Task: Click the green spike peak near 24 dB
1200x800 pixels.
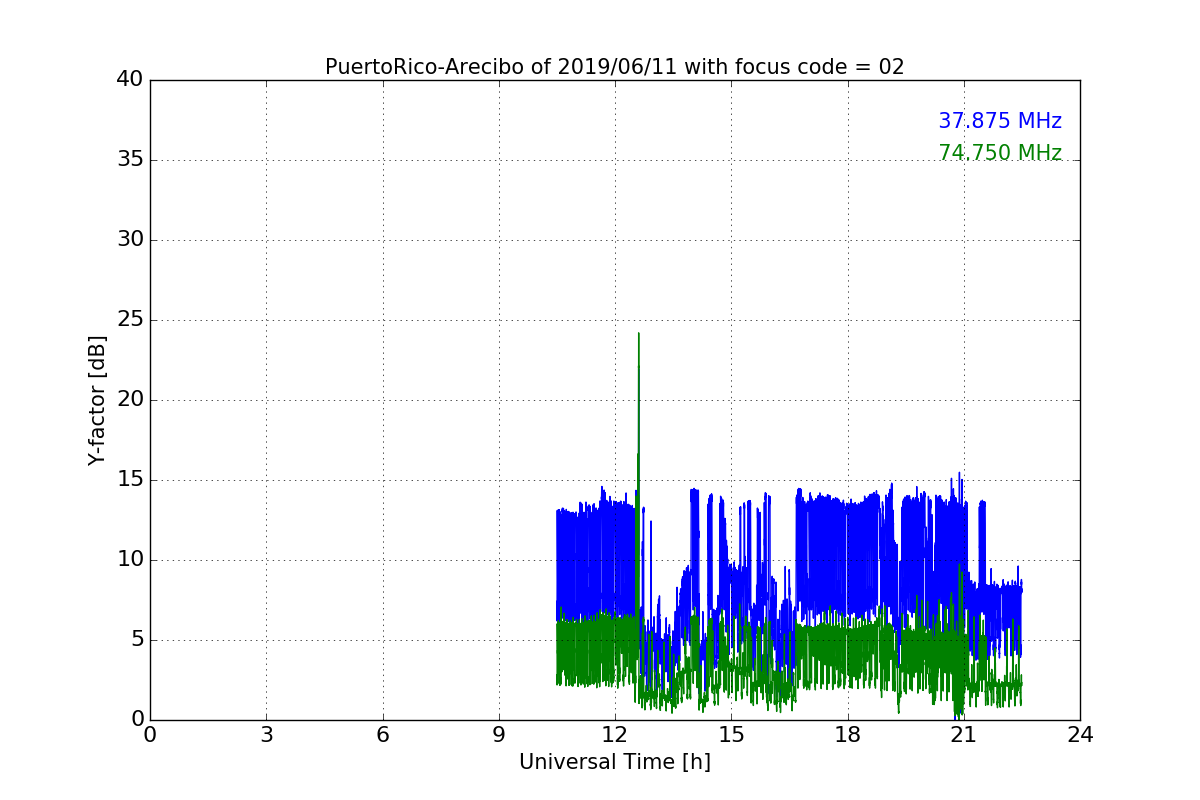Action: pos(638,334)
